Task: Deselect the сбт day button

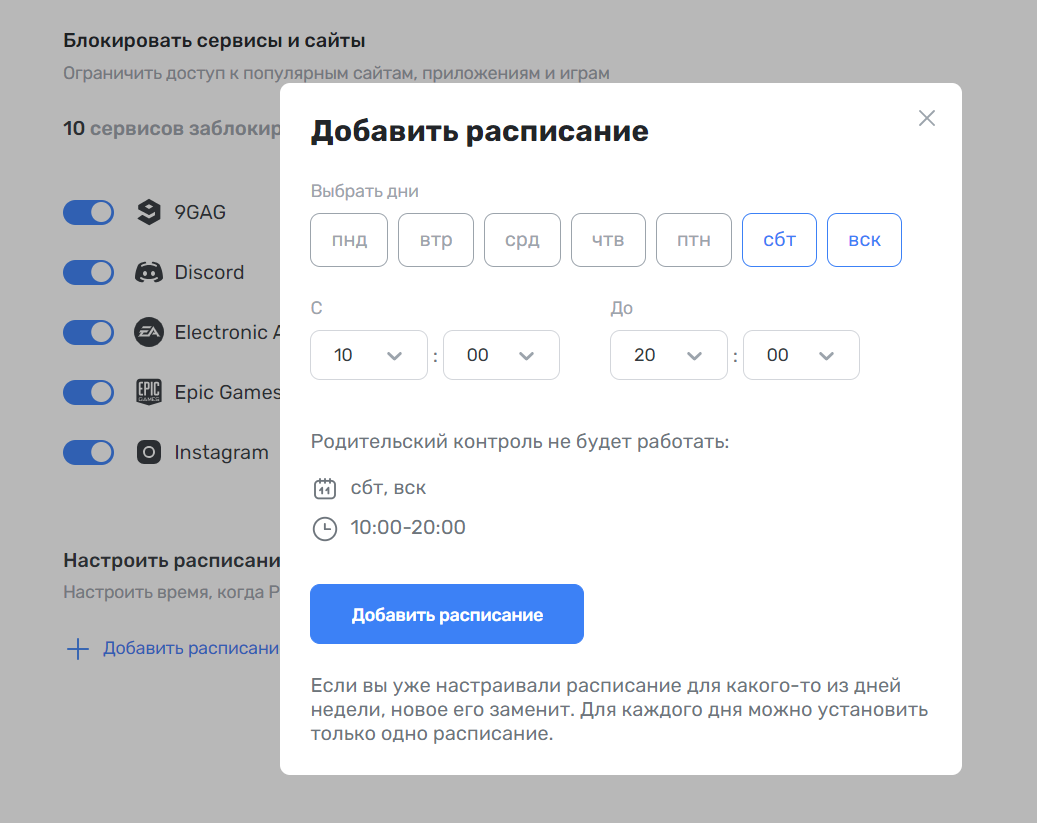Action: tap(779, 240)
